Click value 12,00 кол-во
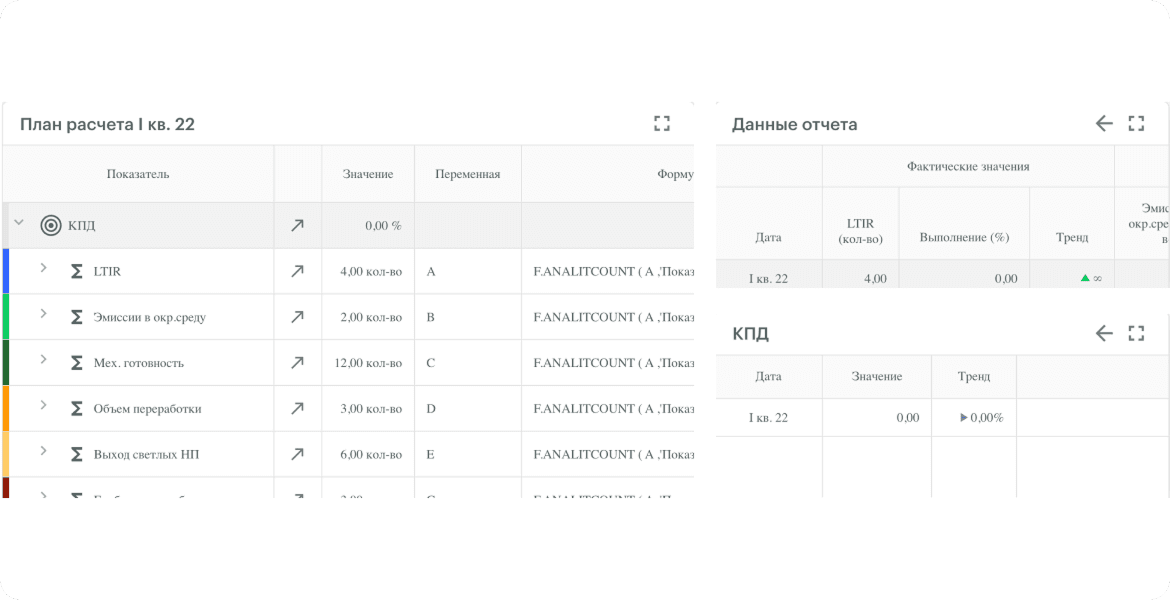 368,363
